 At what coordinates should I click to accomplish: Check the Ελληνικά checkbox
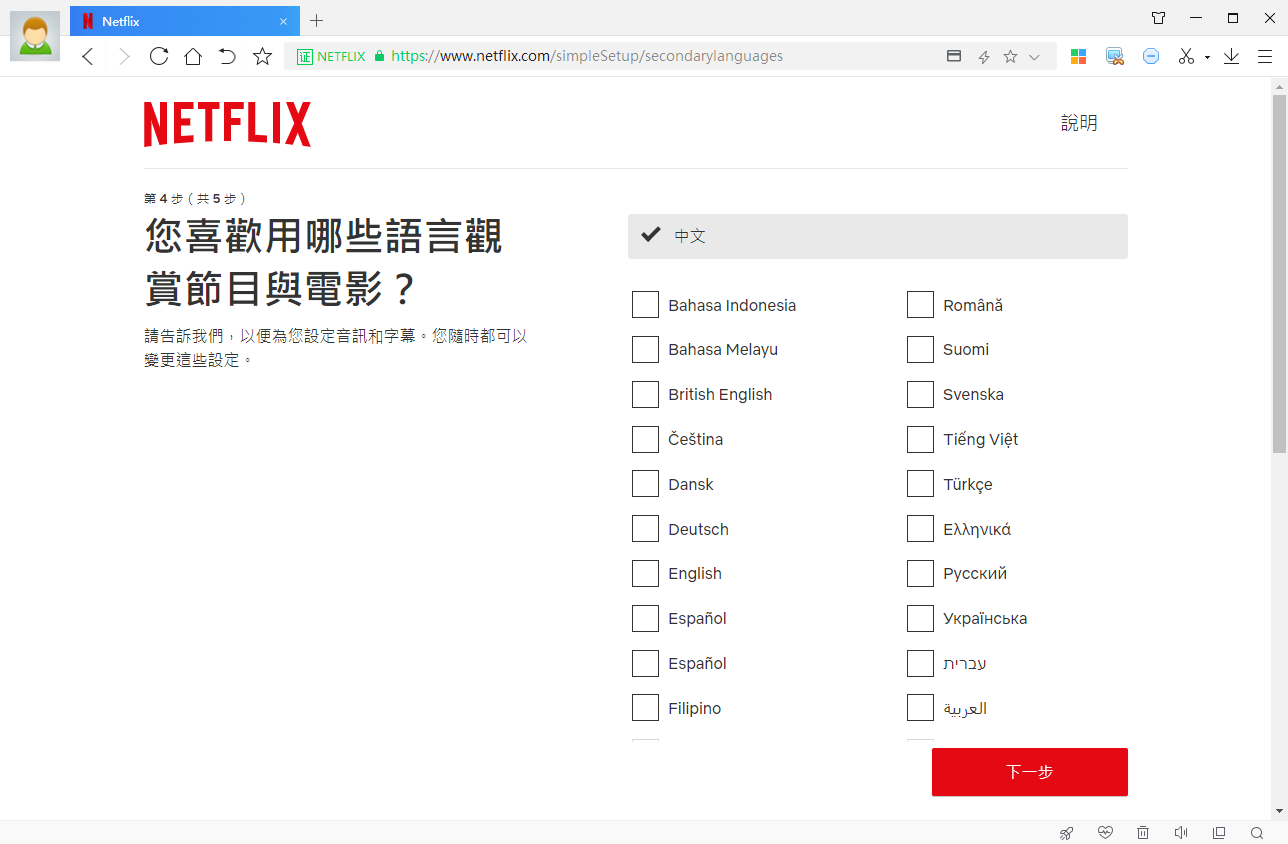point(920,529)
